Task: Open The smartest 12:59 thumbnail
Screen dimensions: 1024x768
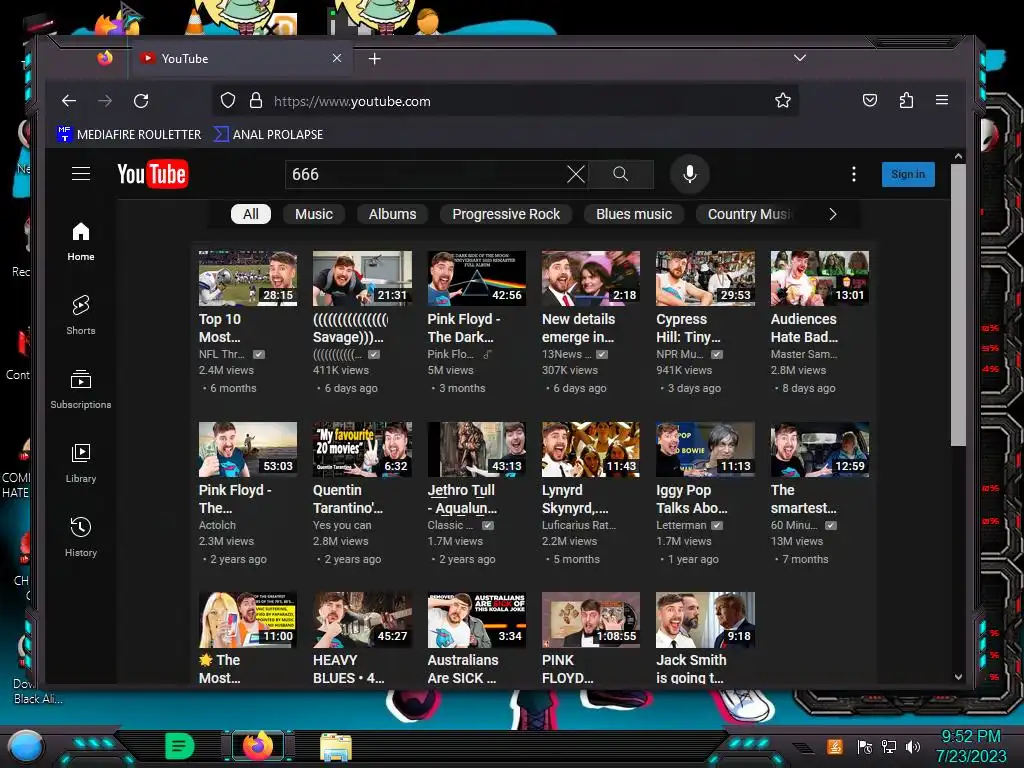Action: coord(820,449)
